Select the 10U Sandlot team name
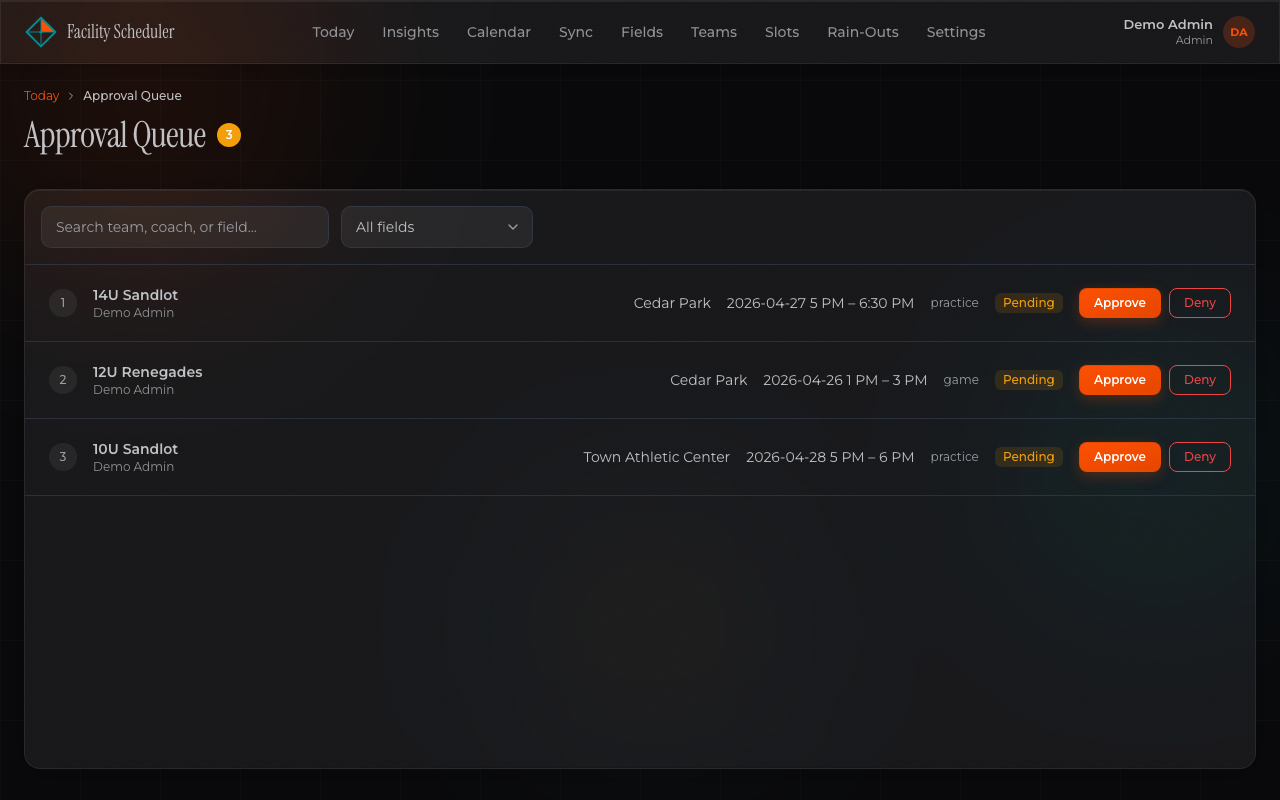 (136, 449)
